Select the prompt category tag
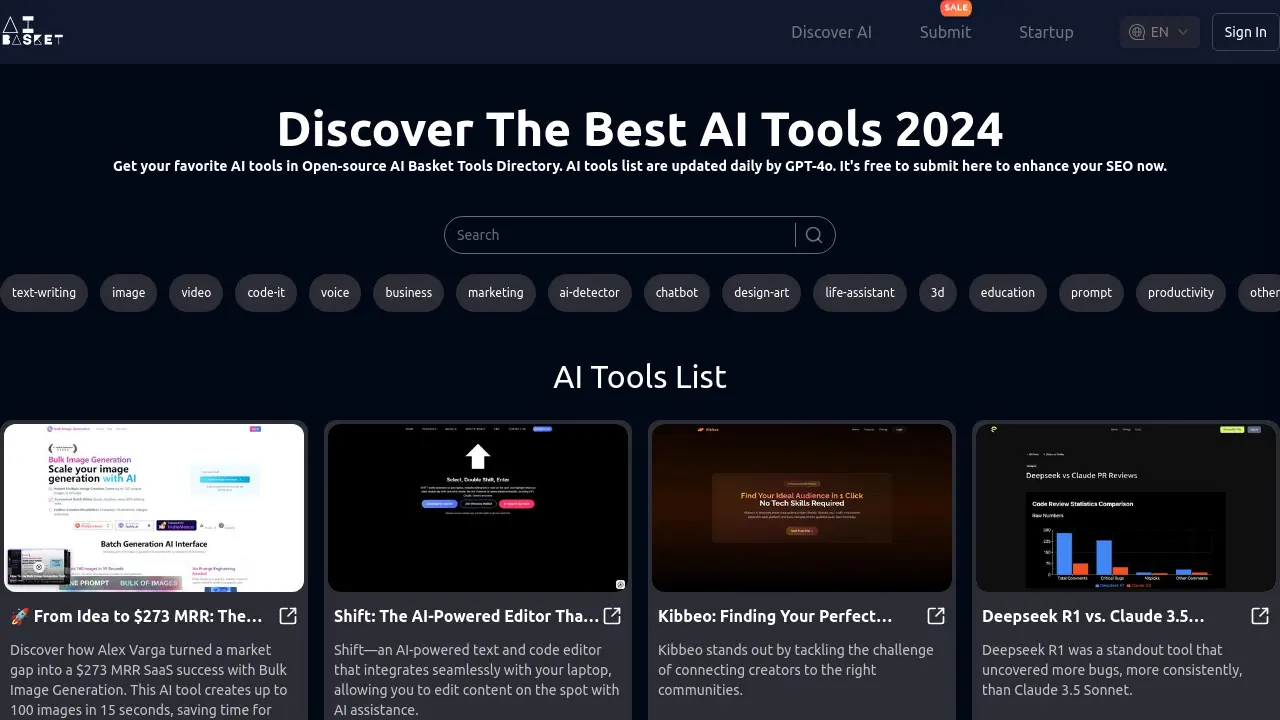The height and width of the screenshot is (720, 1280). [x=1091, y=293]
